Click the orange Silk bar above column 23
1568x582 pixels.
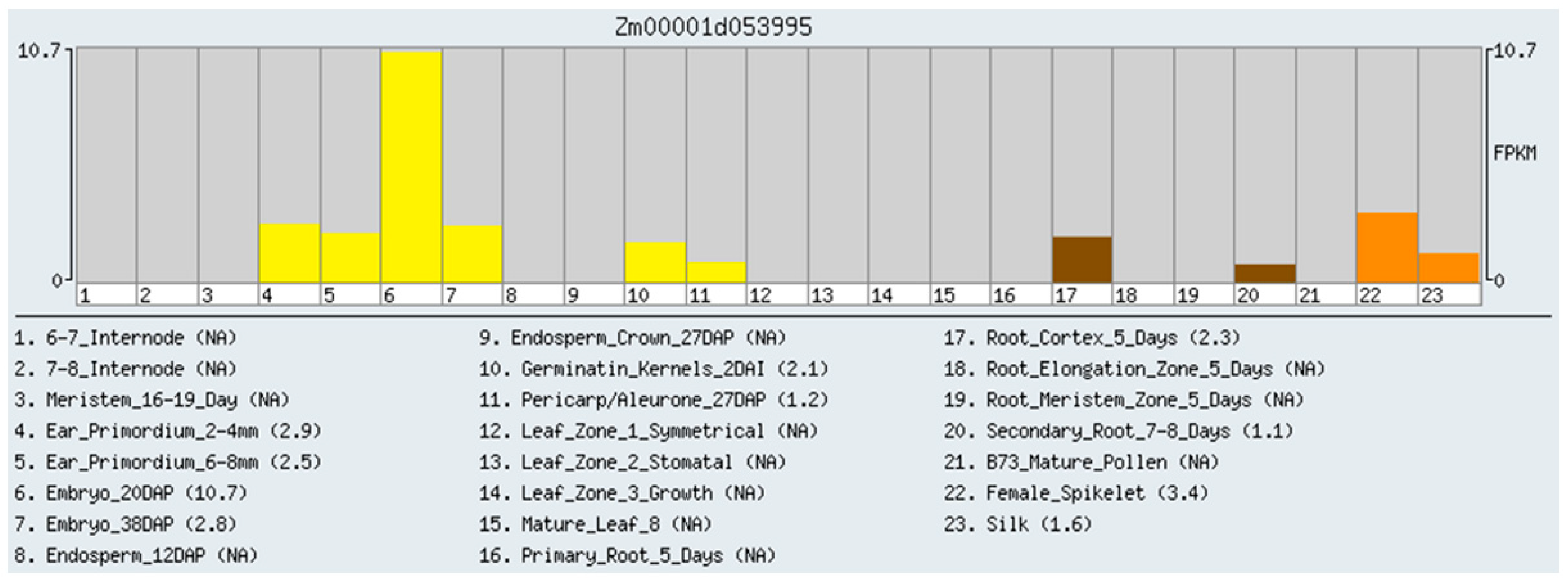pyautogui.click(x=1449, y=268)
